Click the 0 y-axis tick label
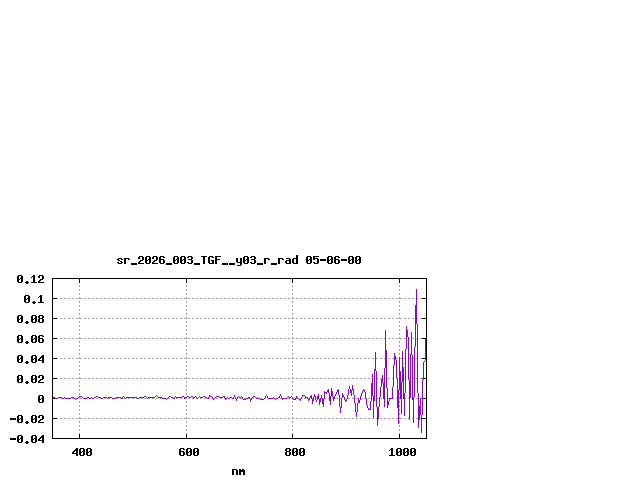Viewport: 640px width, 480px height. [x=41, y=399]
